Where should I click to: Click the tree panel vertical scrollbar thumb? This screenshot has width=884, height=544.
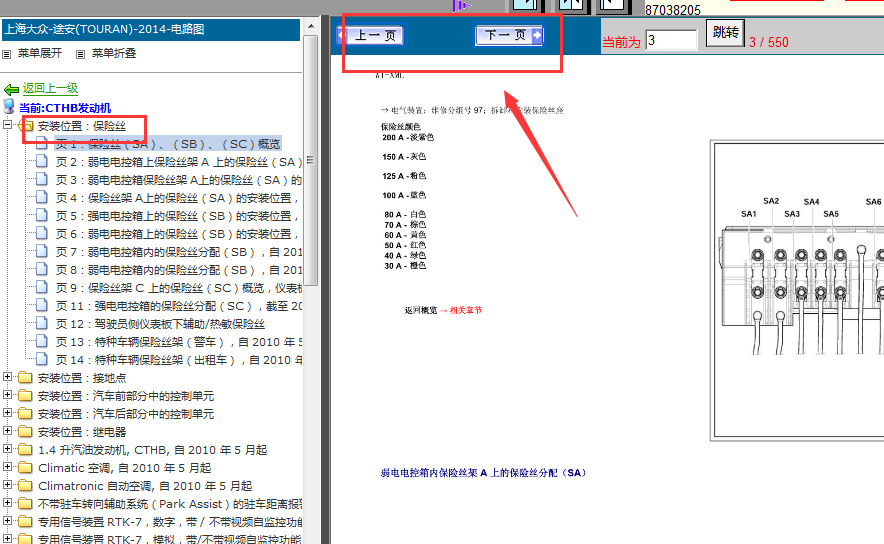[x=311, y=161]
